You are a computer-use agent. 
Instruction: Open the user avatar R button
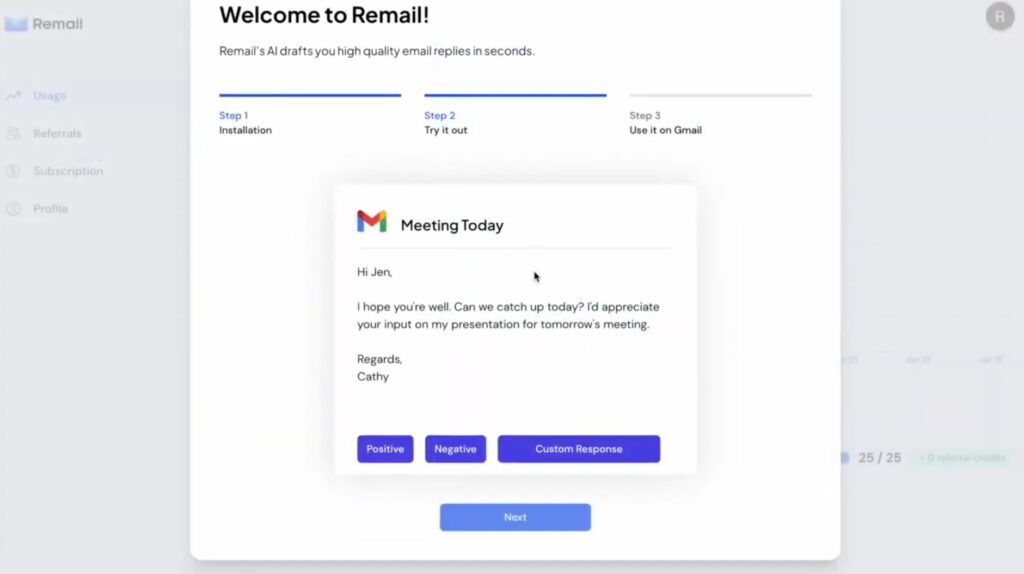coord(1000,16)
